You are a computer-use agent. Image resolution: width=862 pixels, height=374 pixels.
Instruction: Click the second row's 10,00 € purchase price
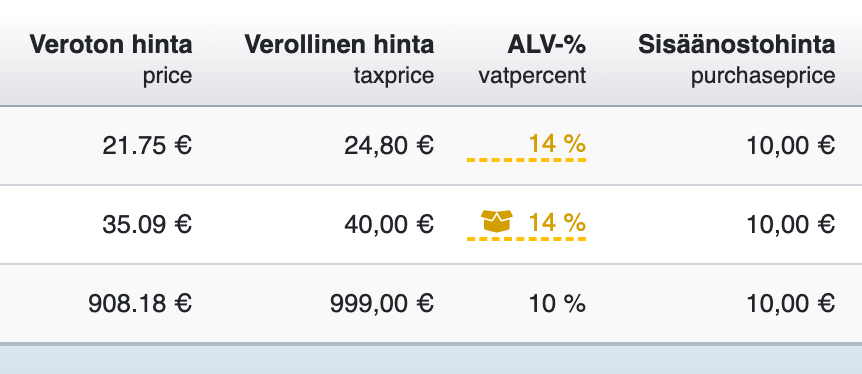click(x=791, y=224)
